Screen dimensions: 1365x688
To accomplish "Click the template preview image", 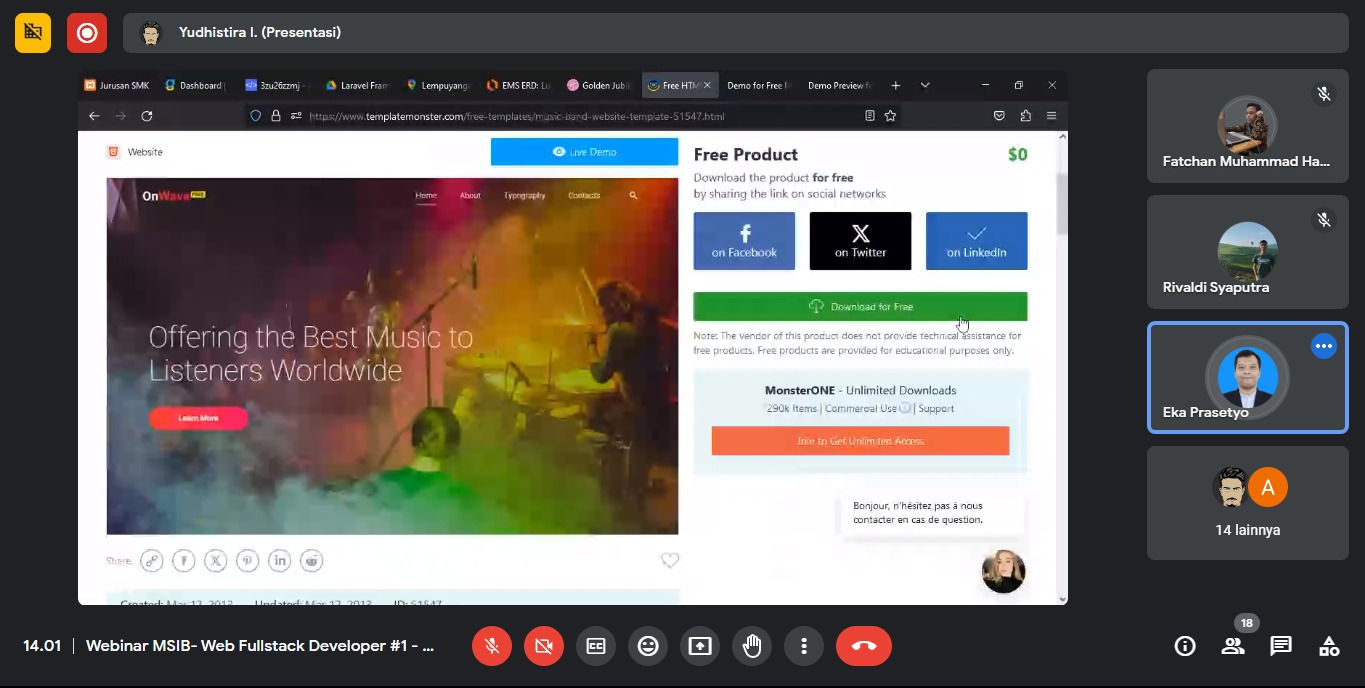I will pos(392,356).
